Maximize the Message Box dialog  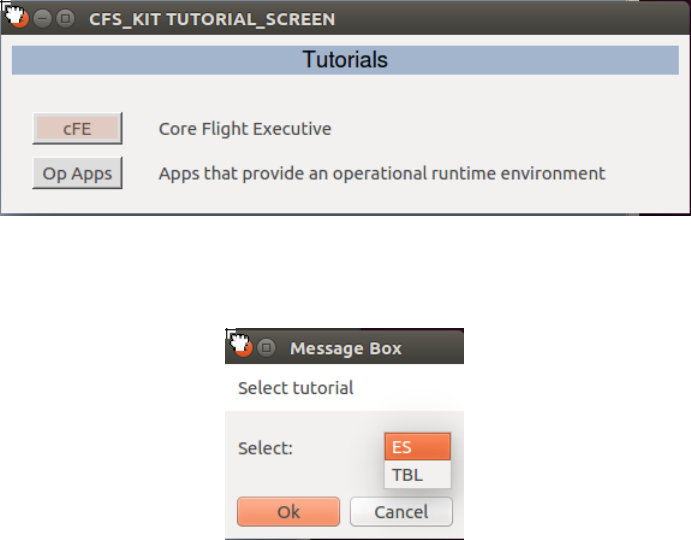(x=266, y=348)
